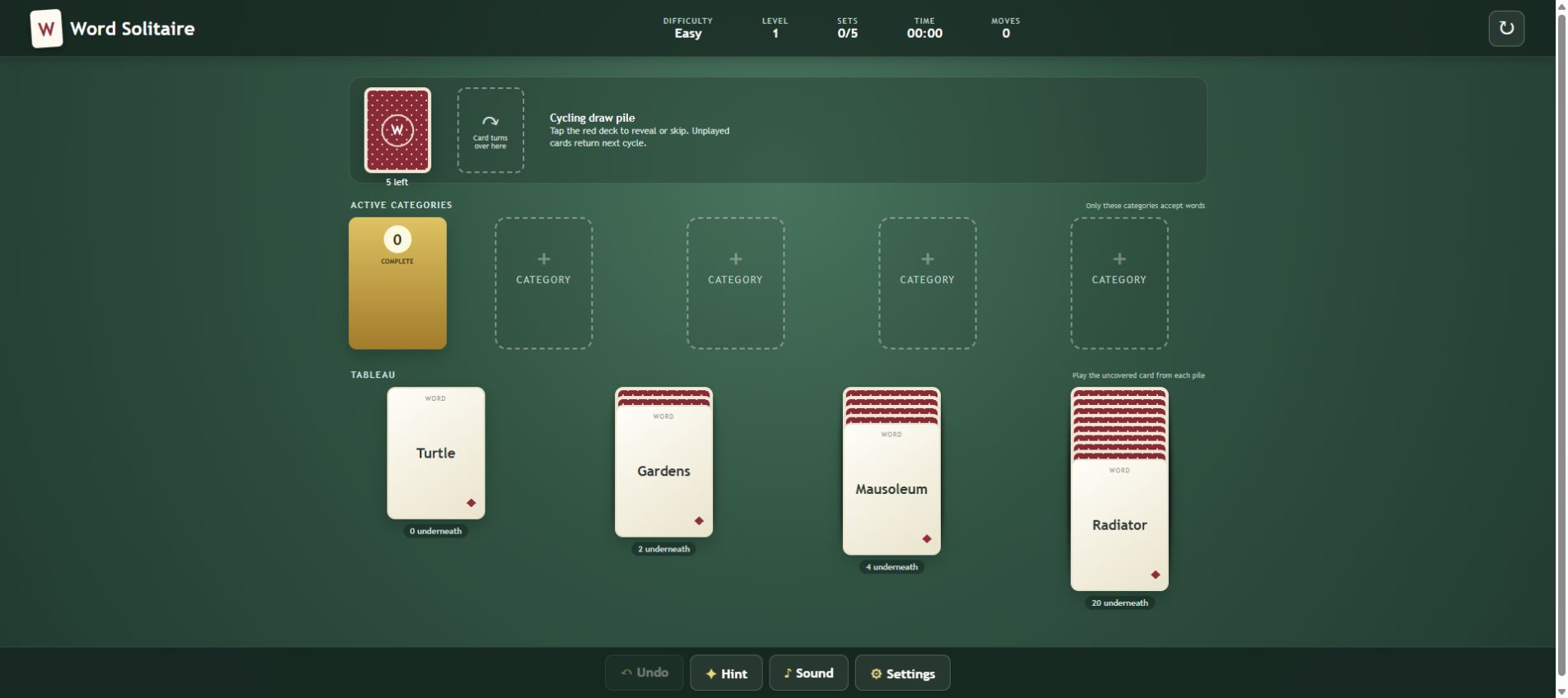This screenshot has height=698, width=1568.
Task: Click the Undo button
Action: coord(644,673)
